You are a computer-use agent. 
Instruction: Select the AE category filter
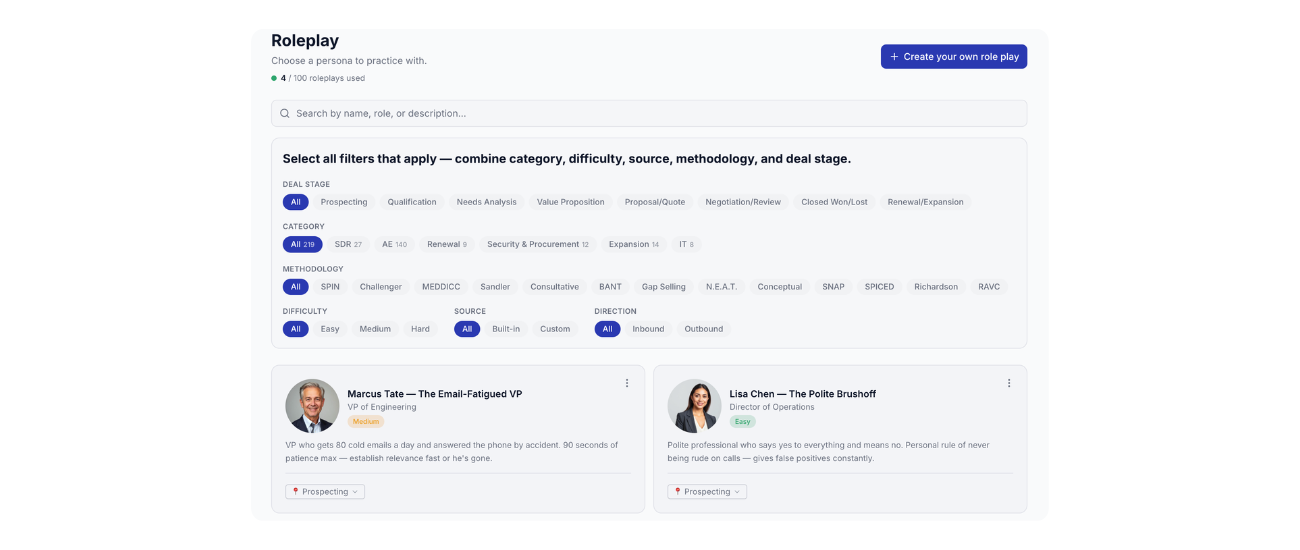click(395, 244)
